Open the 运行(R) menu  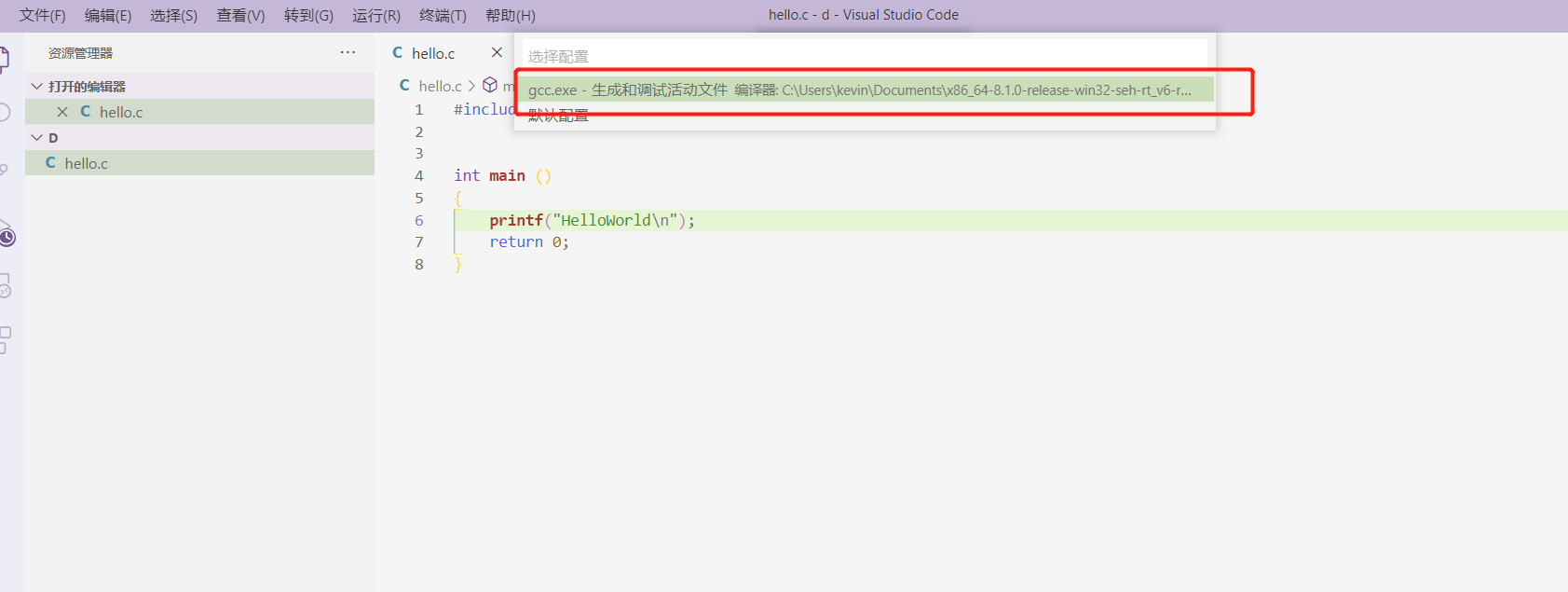(376, 15)
